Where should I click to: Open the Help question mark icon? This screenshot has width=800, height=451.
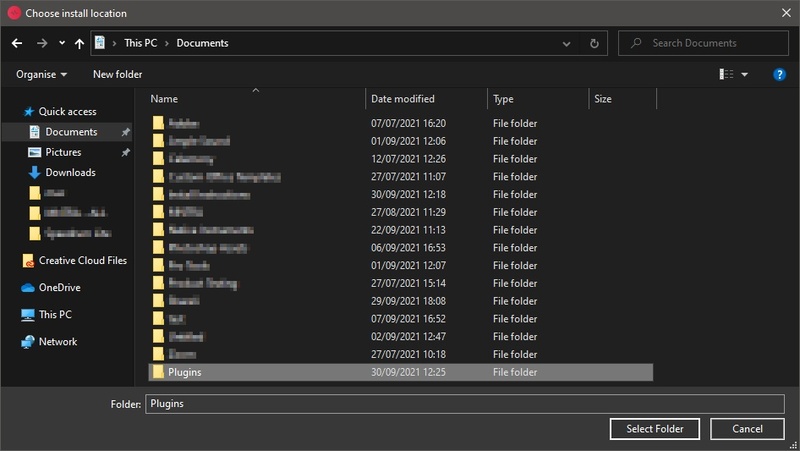click(x=779, y=74)
